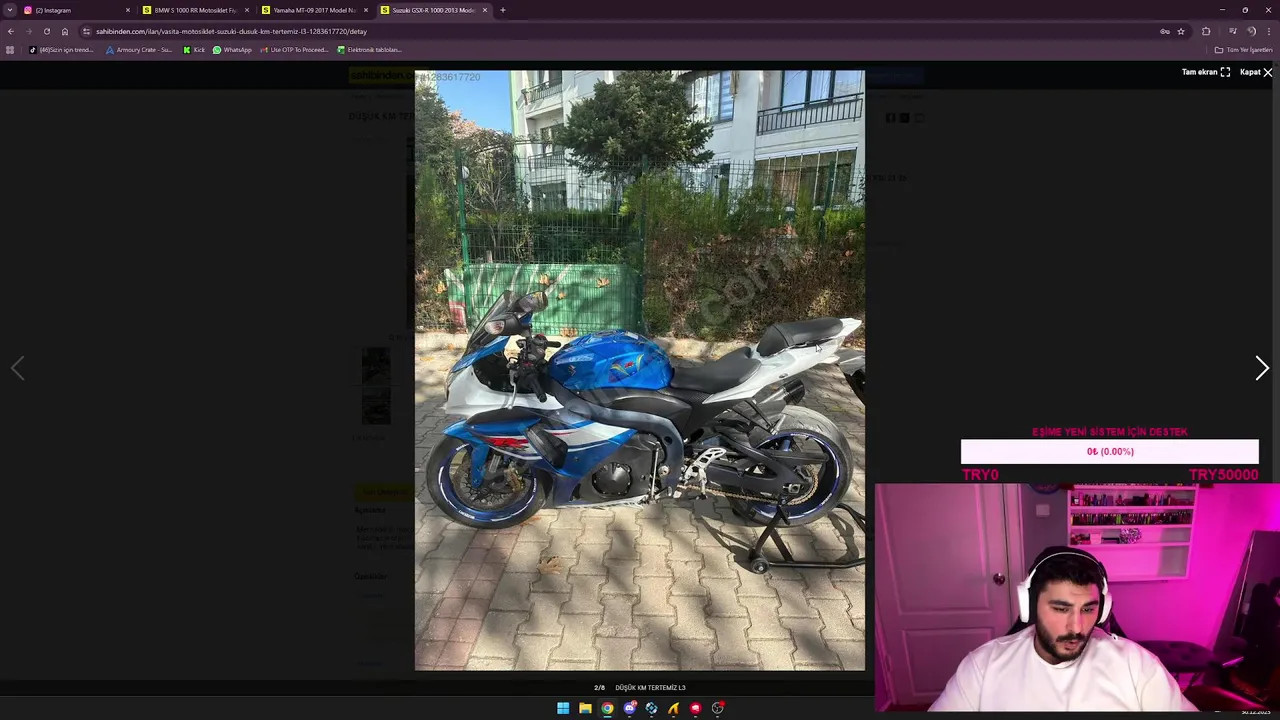
Task: Open a new browser tab
Action: [503, 10]
